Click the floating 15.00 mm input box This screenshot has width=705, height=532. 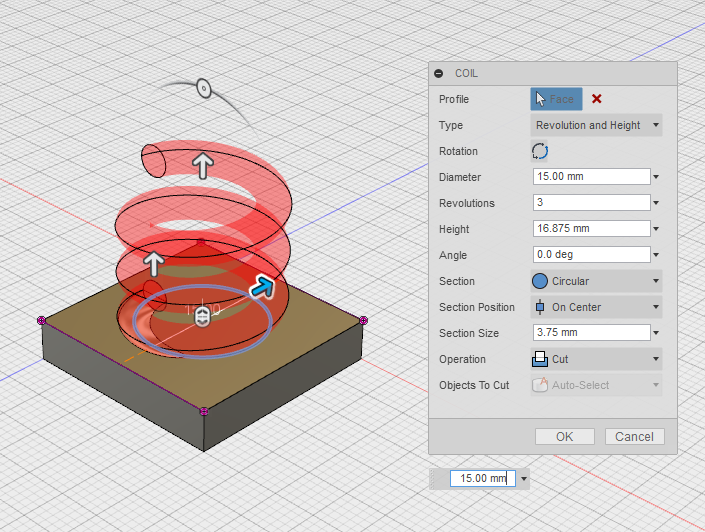click(x=482, y=478)
